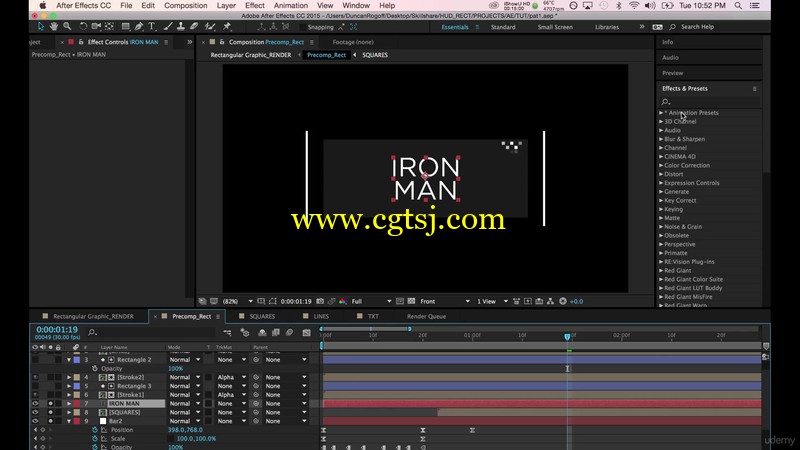Open the Front 3D view dropdown
Screen dimensions: 800x450
click(445, 302)
